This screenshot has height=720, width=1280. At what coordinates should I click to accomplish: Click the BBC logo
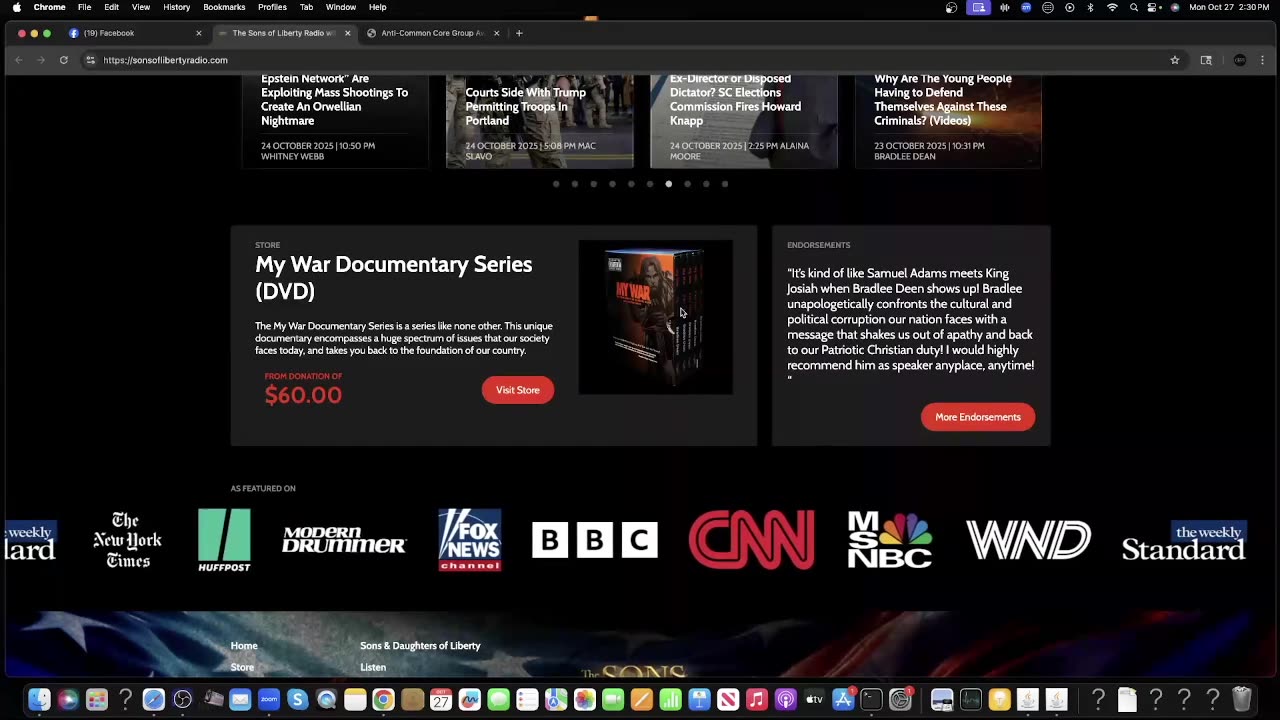pyautogui.click(x=595, y=540)
